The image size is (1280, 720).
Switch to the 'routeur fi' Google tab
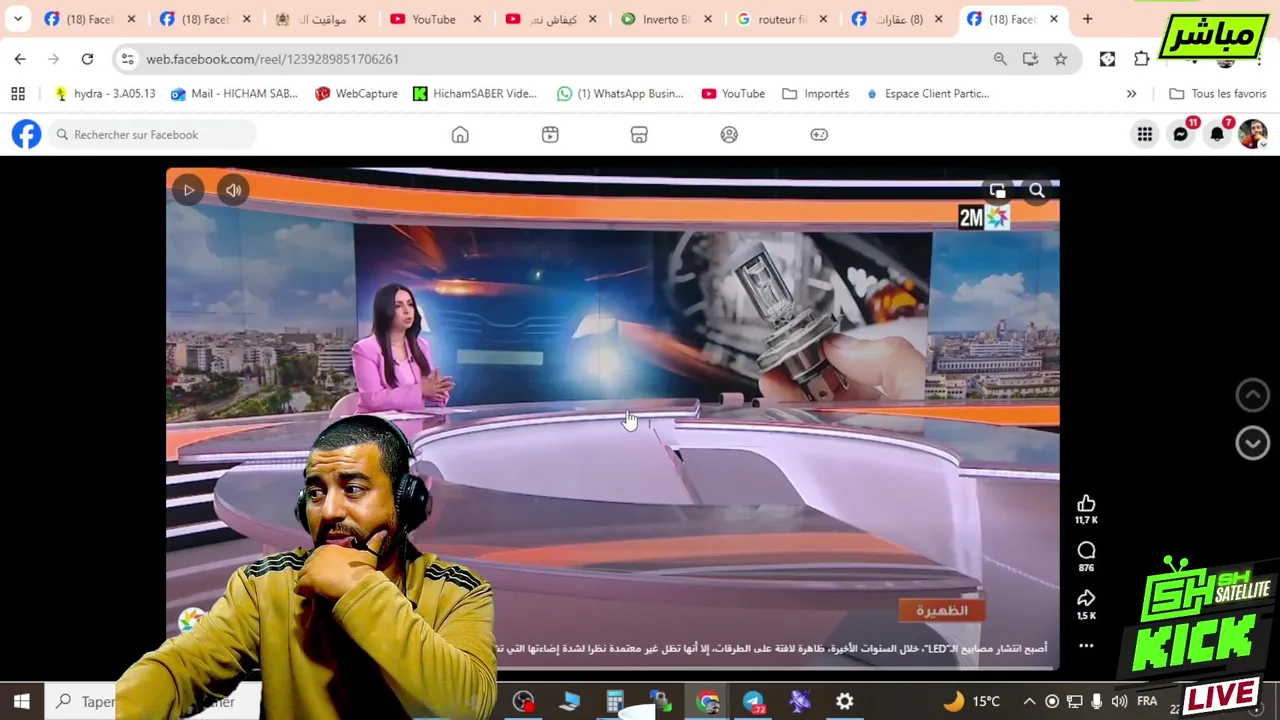(780, 19)
